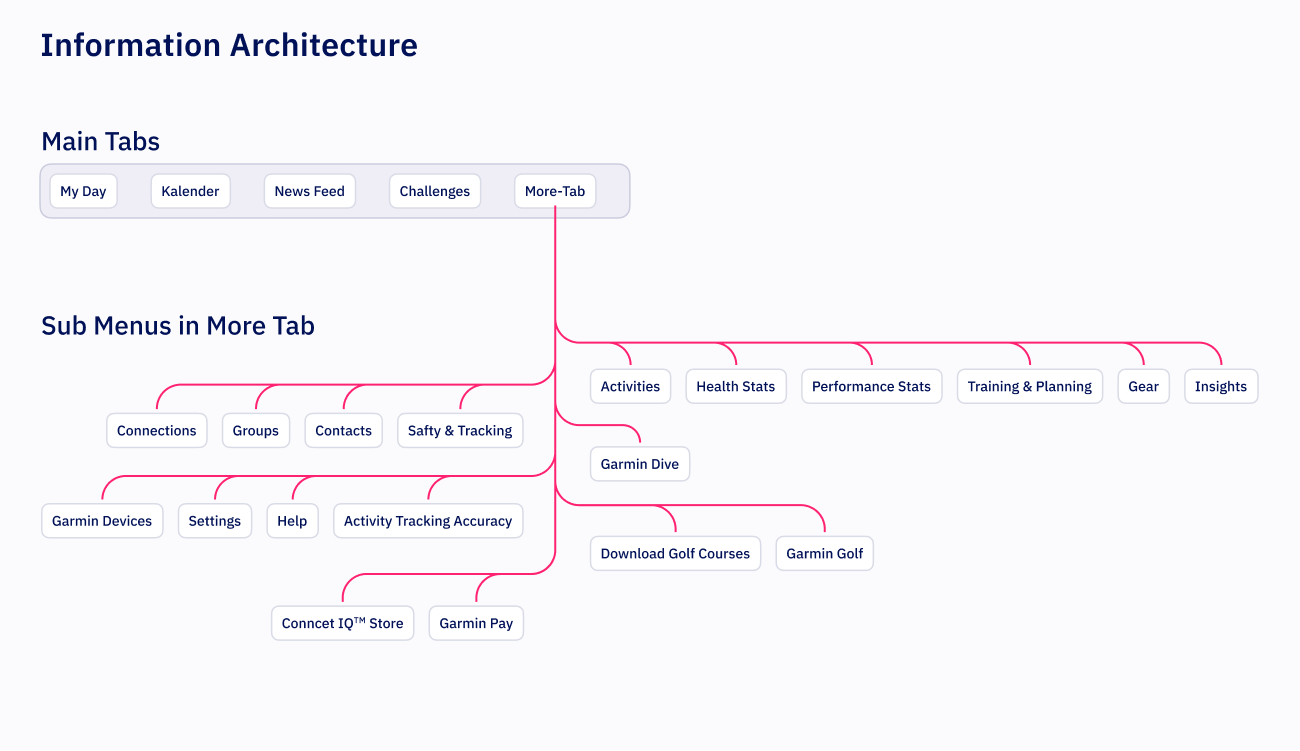Screen dimensions: 1300x751
Task: Switch to the News Feed tab
Action: pos(309,191)
